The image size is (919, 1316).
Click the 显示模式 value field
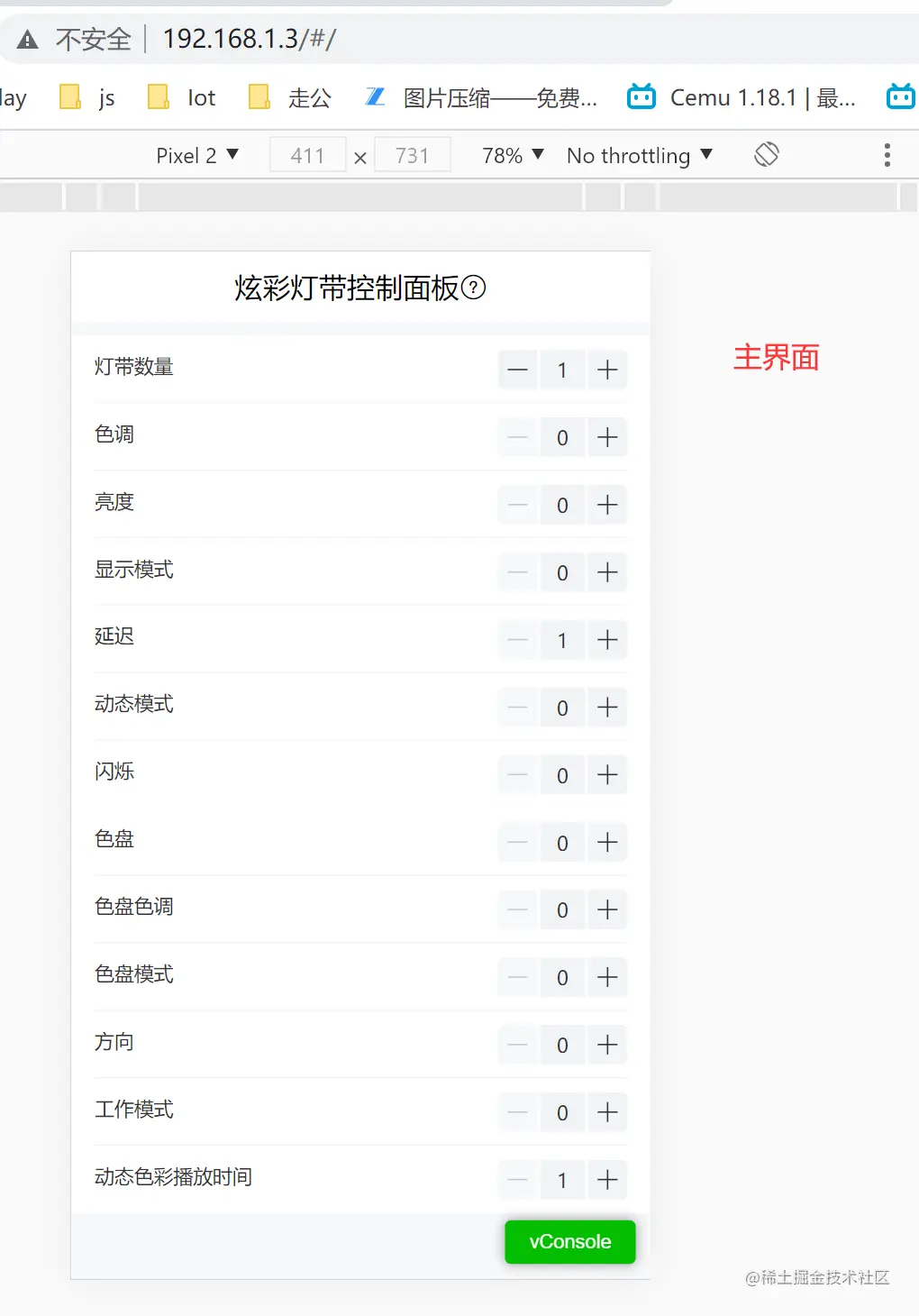pos(562,572)
